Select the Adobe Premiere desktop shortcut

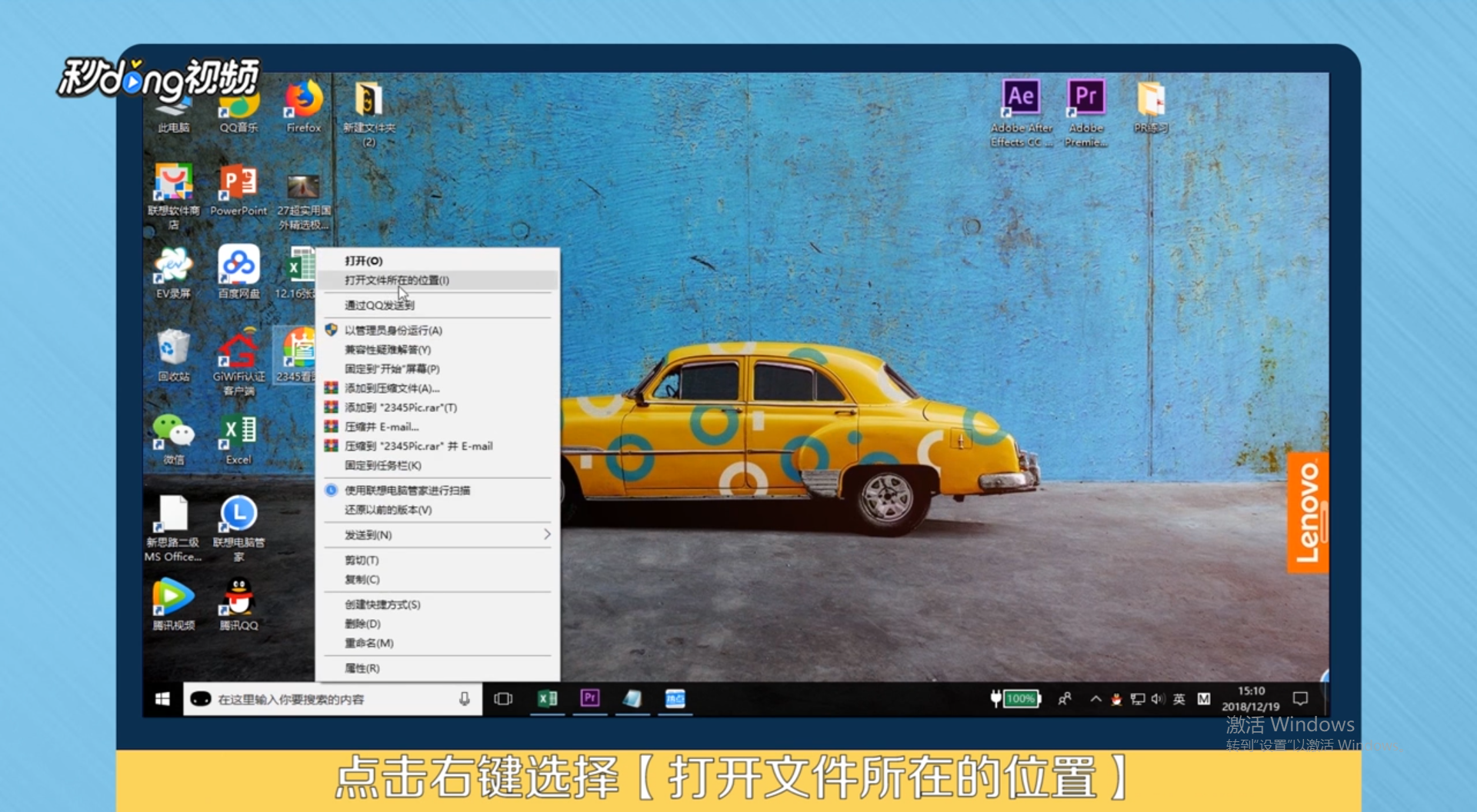[x=1085, y=113]
